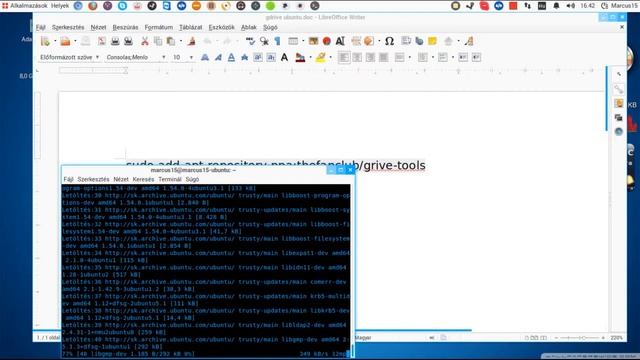
Task: Open the Font Name combo box Consolas;Menlo
Action: [136, 58]
